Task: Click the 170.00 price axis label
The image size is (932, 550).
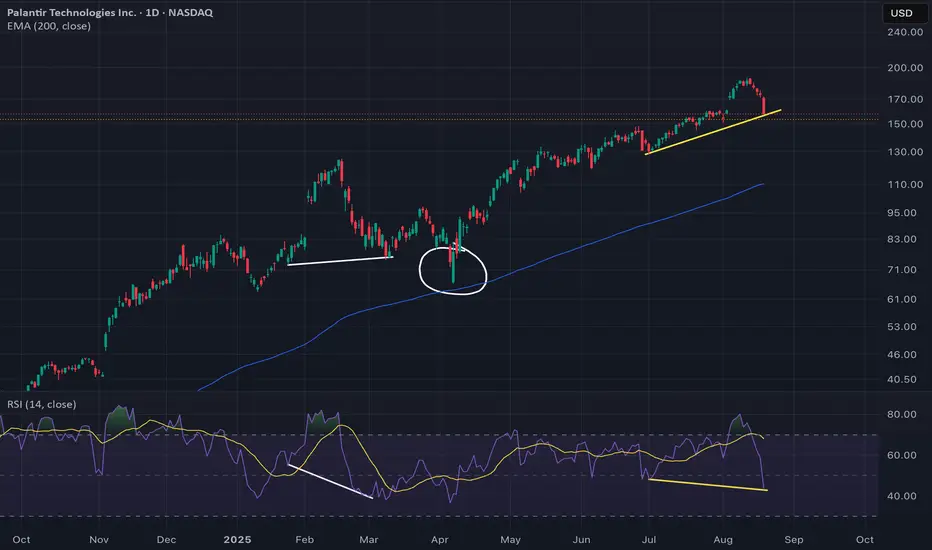Action: [x=905, y=99]
